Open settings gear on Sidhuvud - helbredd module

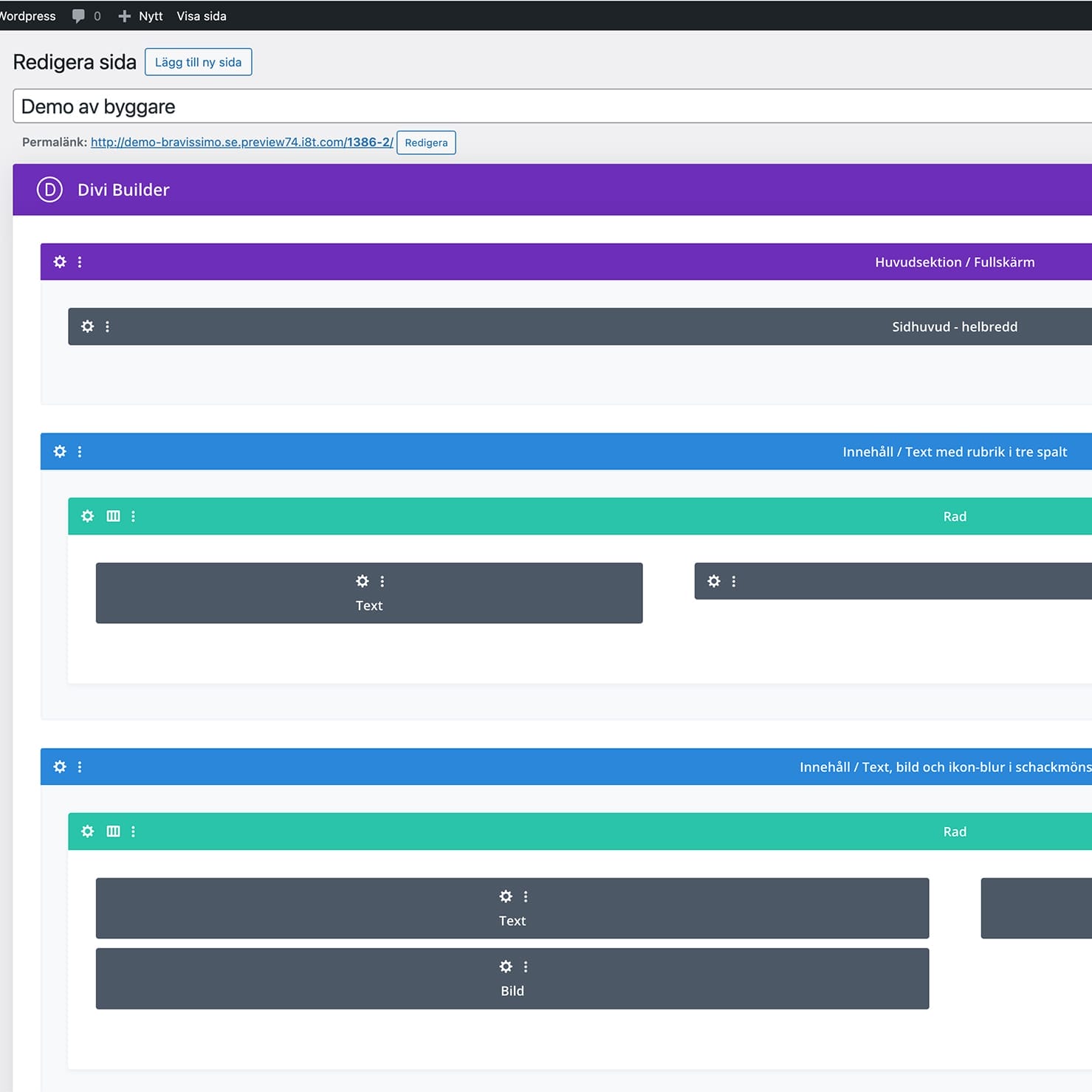tap(88, 326)
